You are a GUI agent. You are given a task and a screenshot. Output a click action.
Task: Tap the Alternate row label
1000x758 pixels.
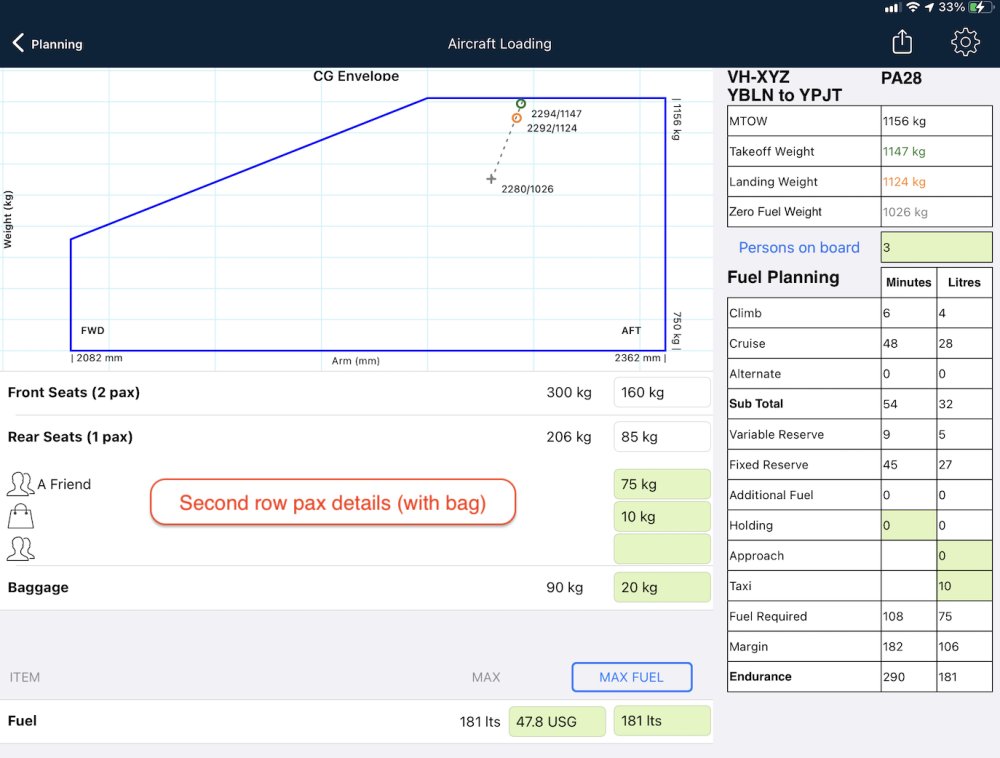point(755,374)
